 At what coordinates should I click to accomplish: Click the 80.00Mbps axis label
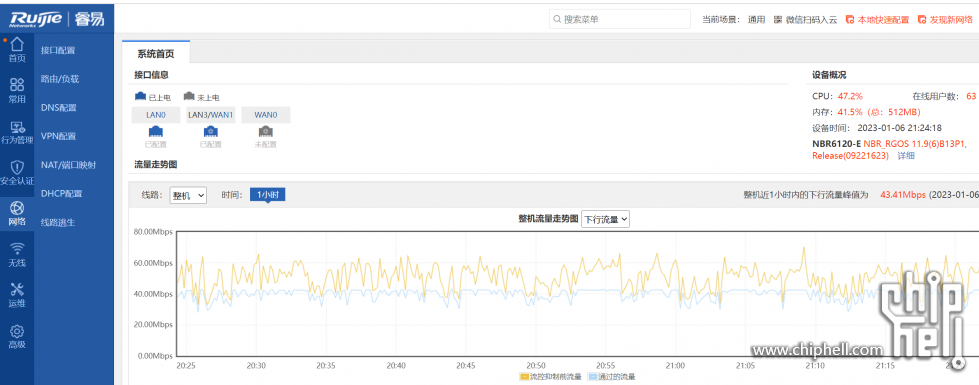(x=153, y=232)
